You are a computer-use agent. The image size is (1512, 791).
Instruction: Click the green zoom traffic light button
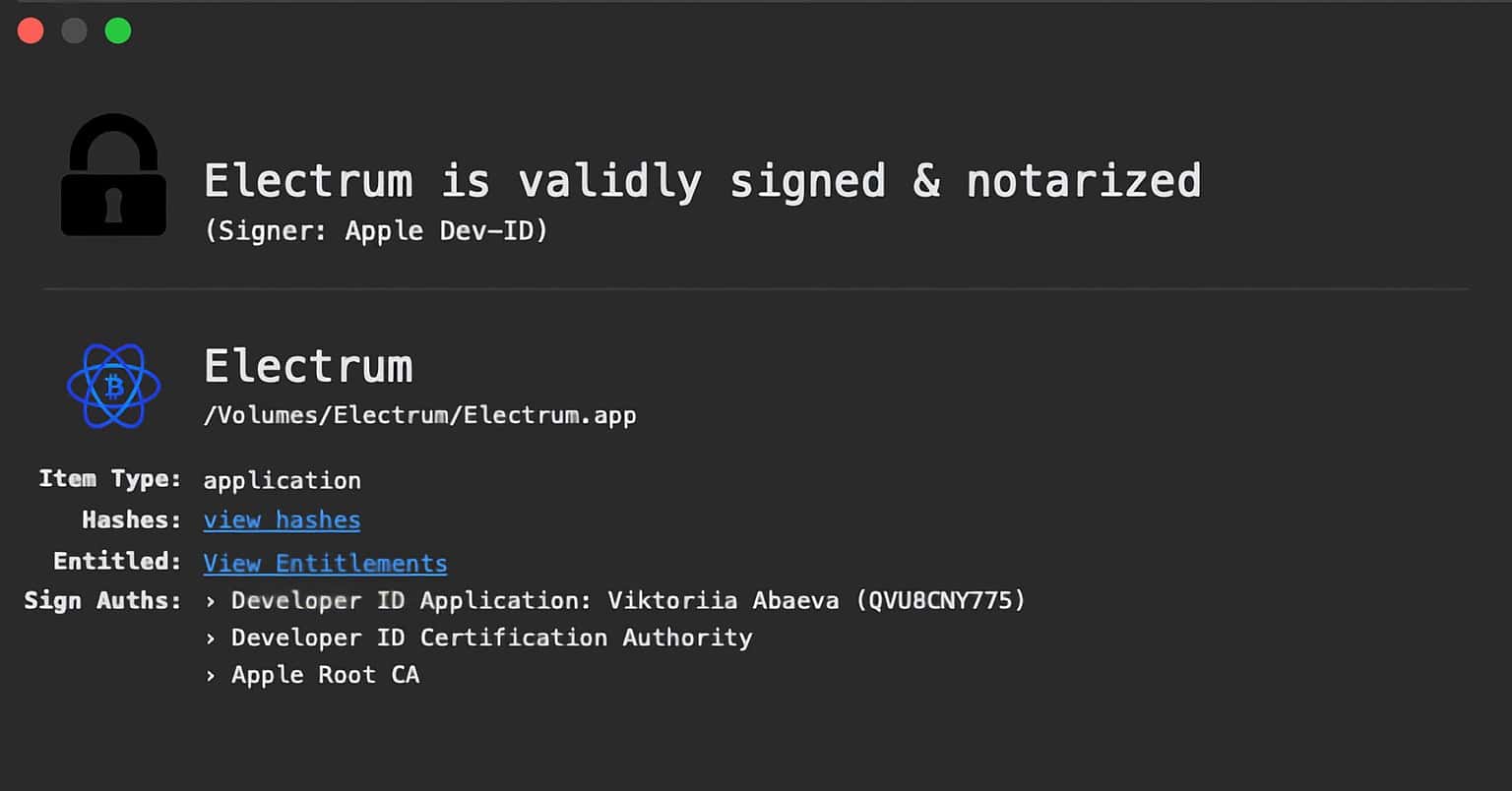tap(117, 30)
